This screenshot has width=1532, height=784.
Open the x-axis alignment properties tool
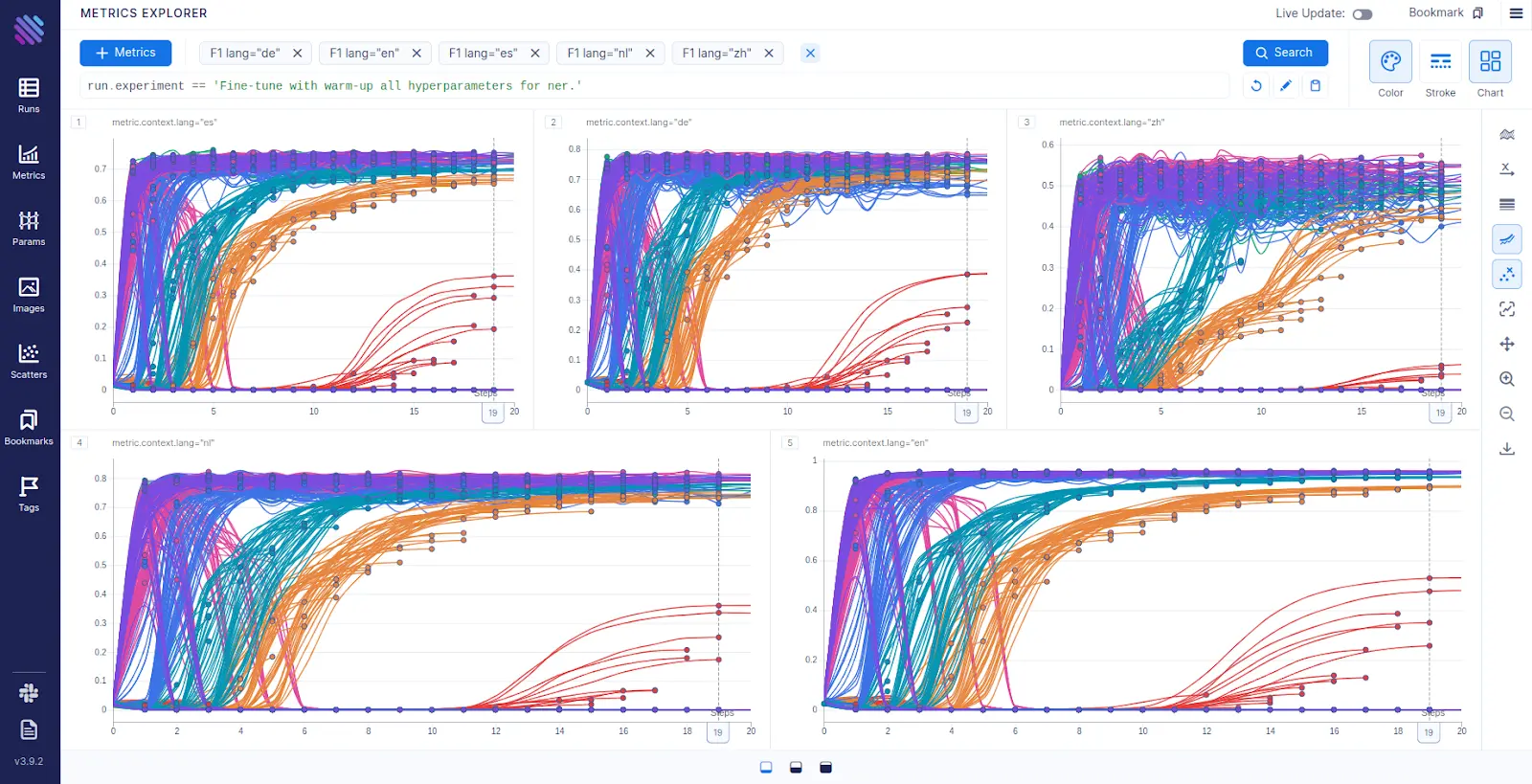(1507, 169)
